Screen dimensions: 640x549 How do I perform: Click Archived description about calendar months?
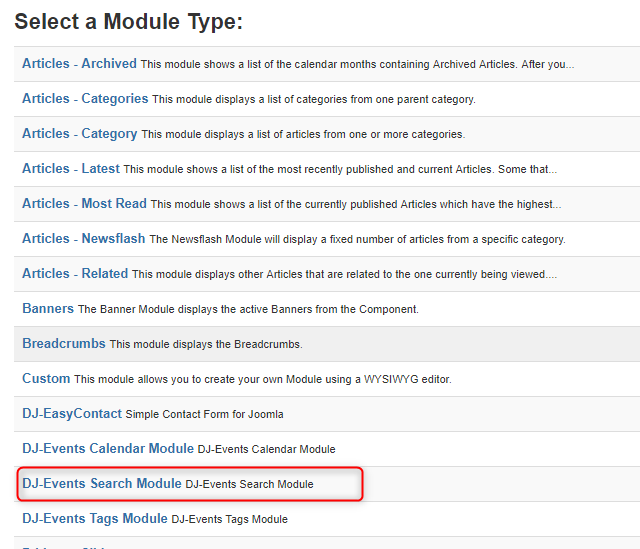coord(358,64)
